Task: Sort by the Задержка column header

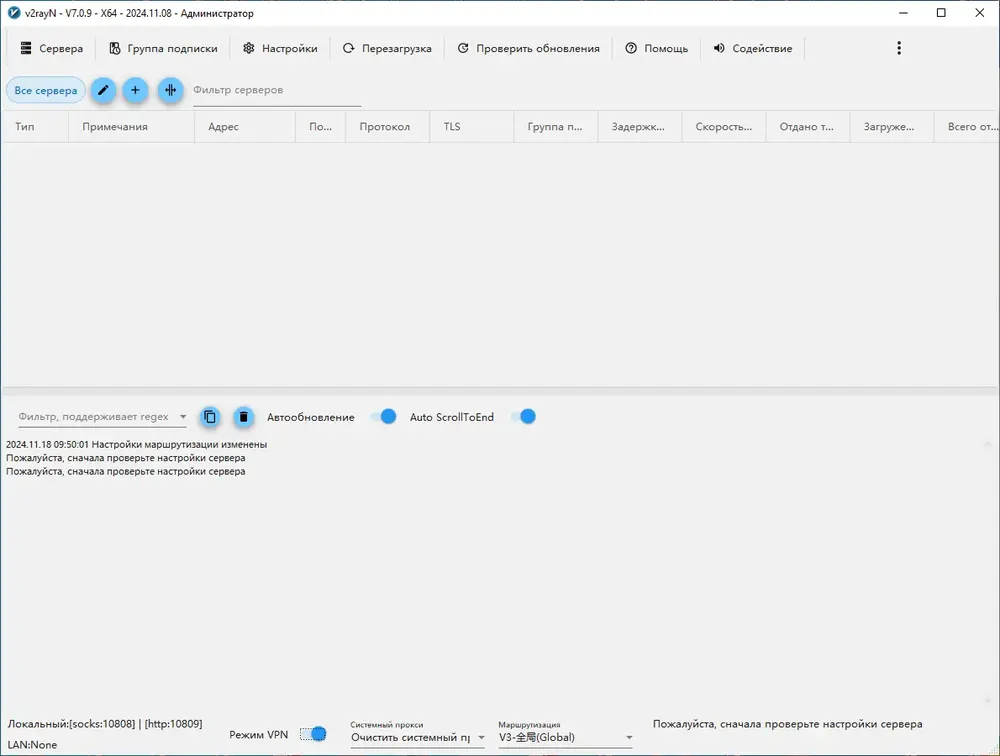Action: pyautogui.click(x=639, y=126)
